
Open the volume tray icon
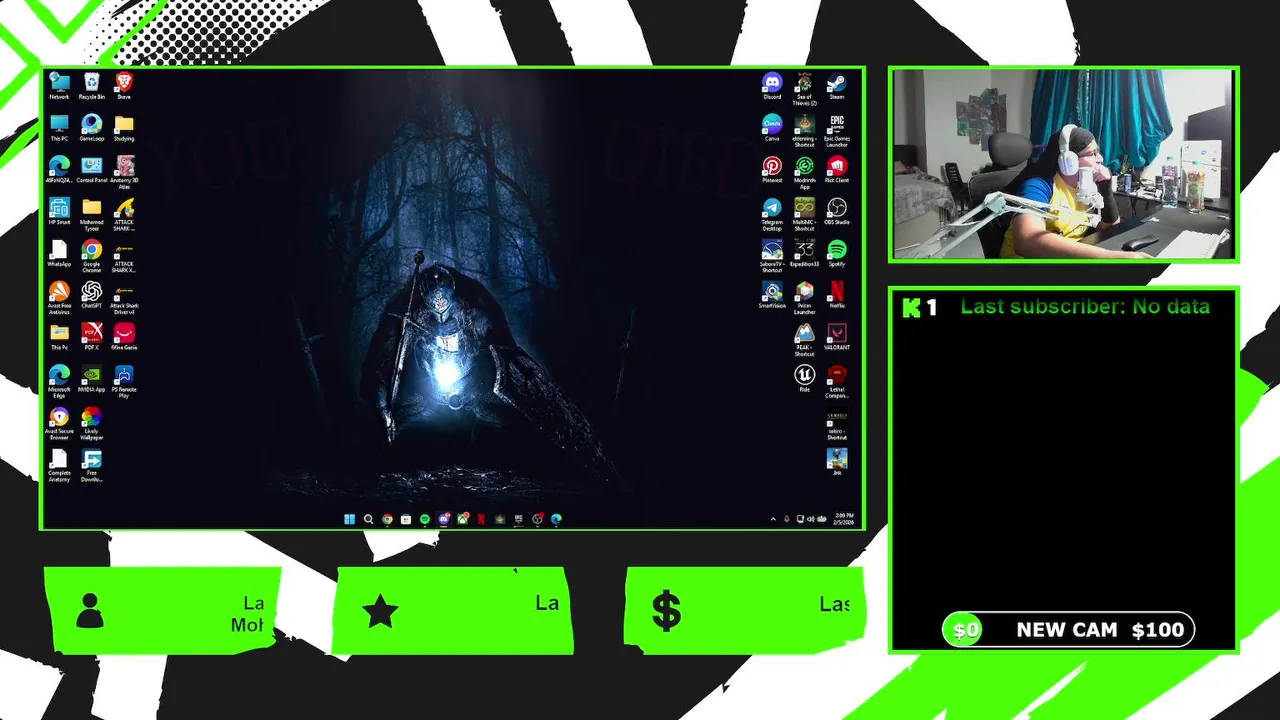(810, 519)
